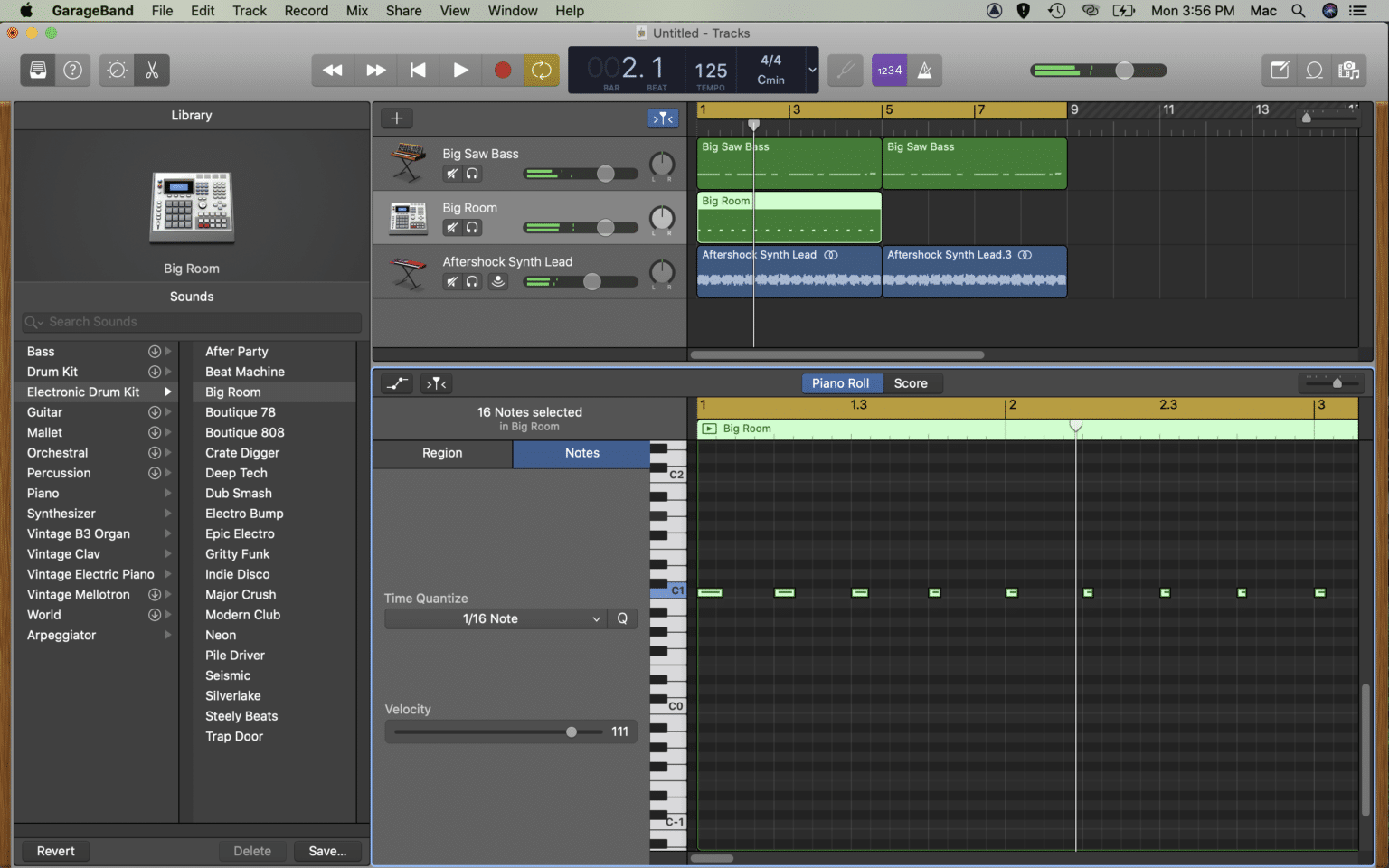Switch to the Score tab

[912, 382]
